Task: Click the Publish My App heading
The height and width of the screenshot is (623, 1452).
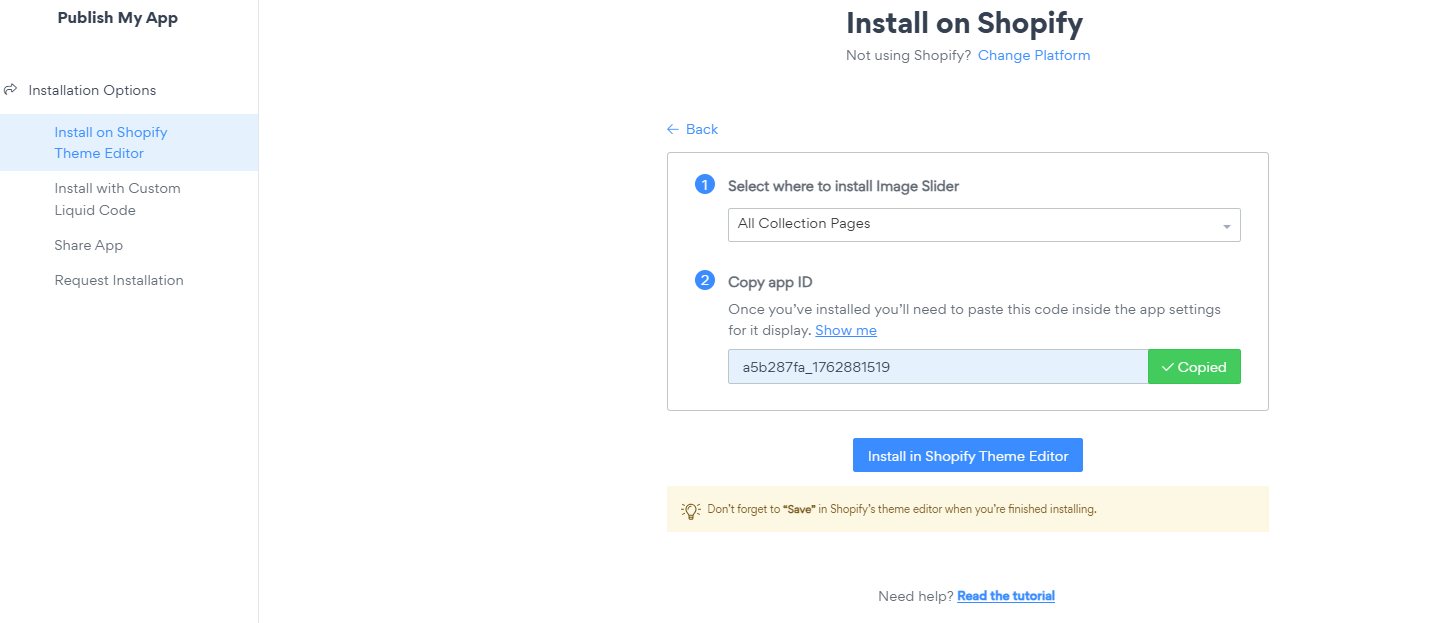Action: (x=118, y=18)
